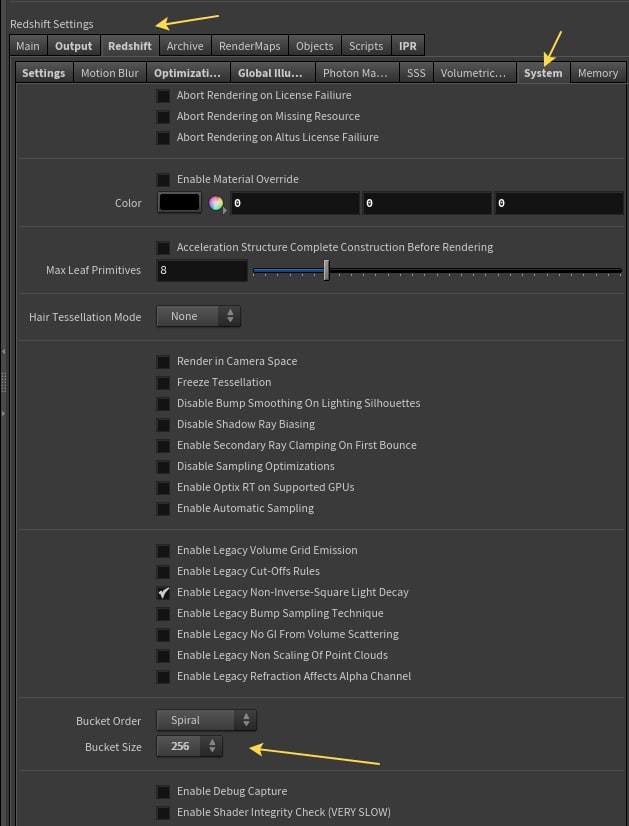This screenshot has height=826, width=629.
Task: Open the RenderMaps tab
Action: 250,46
